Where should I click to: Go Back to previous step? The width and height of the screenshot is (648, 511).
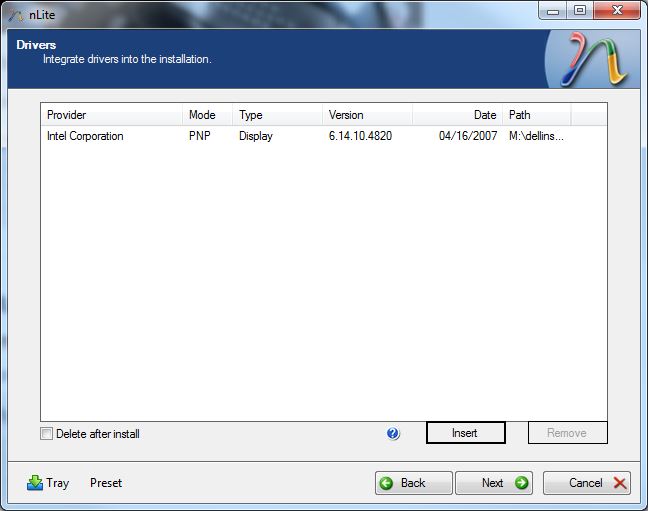tap(414, 483)
